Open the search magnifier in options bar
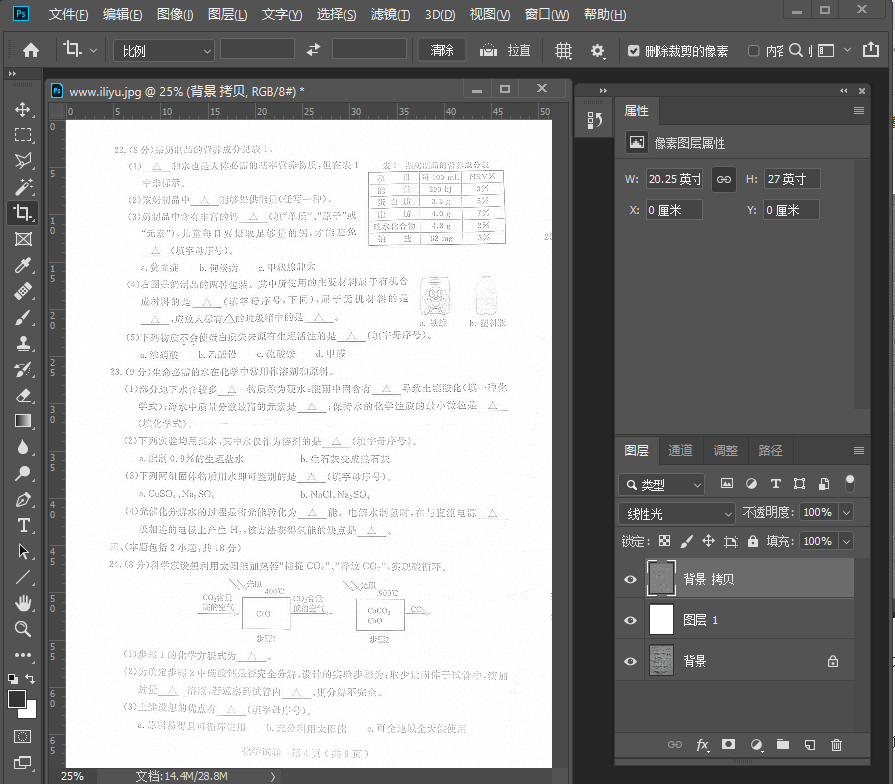The image size is (895, 784). 795,50
